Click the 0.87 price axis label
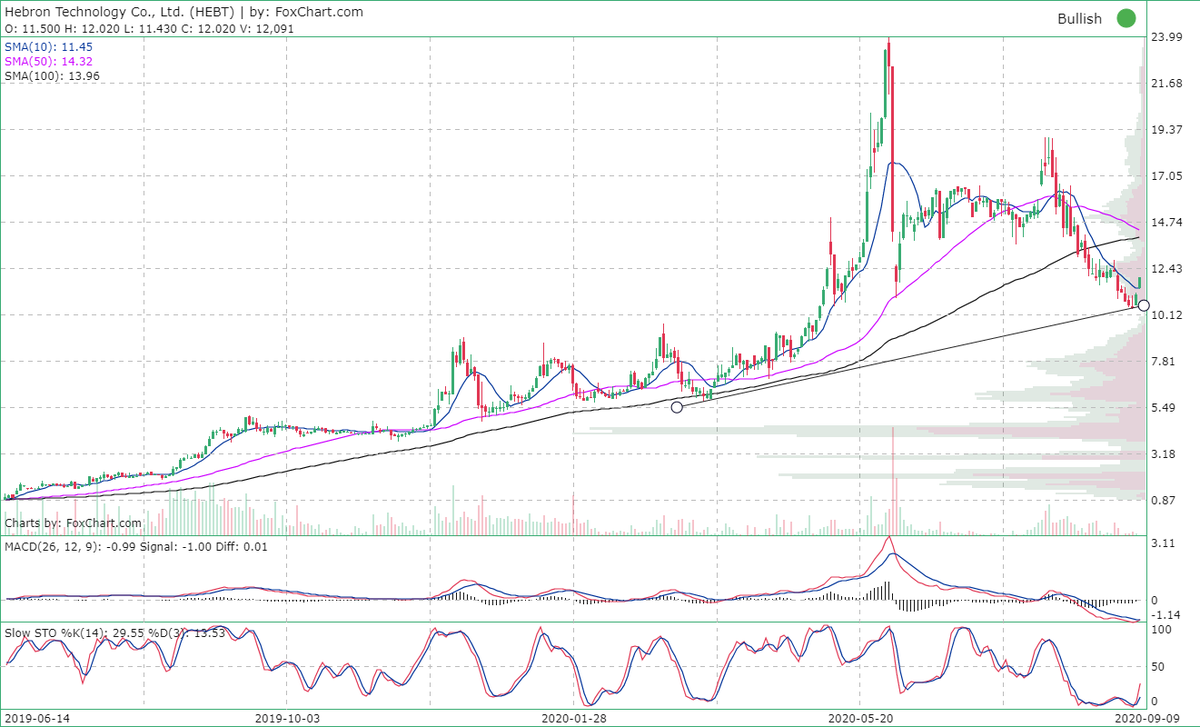 (1164, 500)
